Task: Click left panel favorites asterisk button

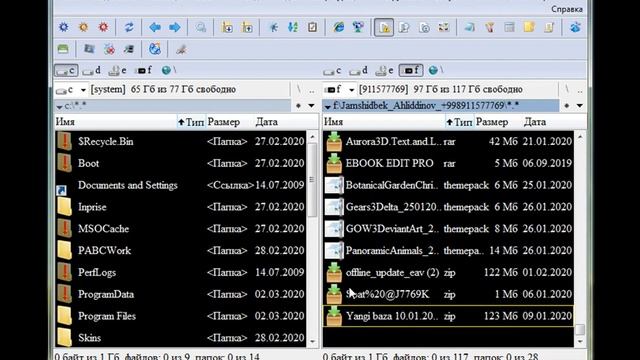Action: 298,106
